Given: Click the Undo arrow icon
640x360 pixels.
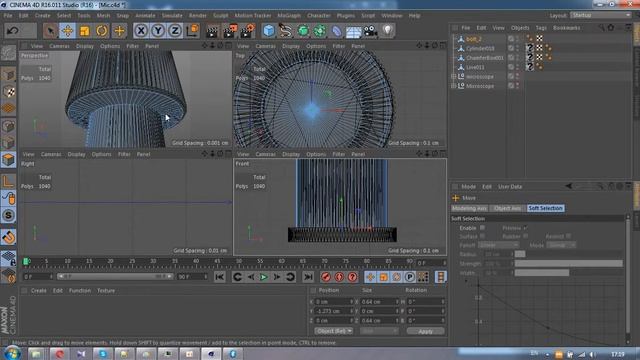Looking at the screenshot, I should (x=13, y=31).
